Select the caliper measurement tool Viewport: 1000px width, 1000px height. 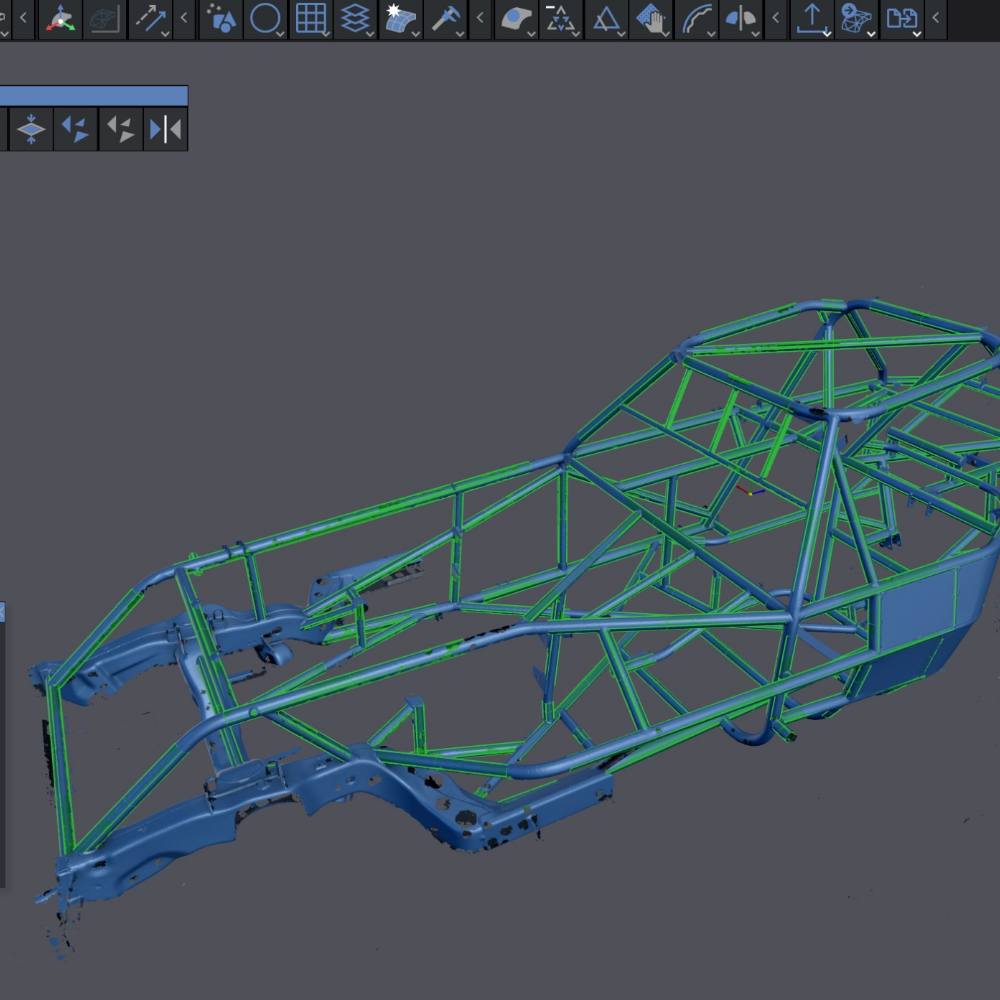pos(445,19)
